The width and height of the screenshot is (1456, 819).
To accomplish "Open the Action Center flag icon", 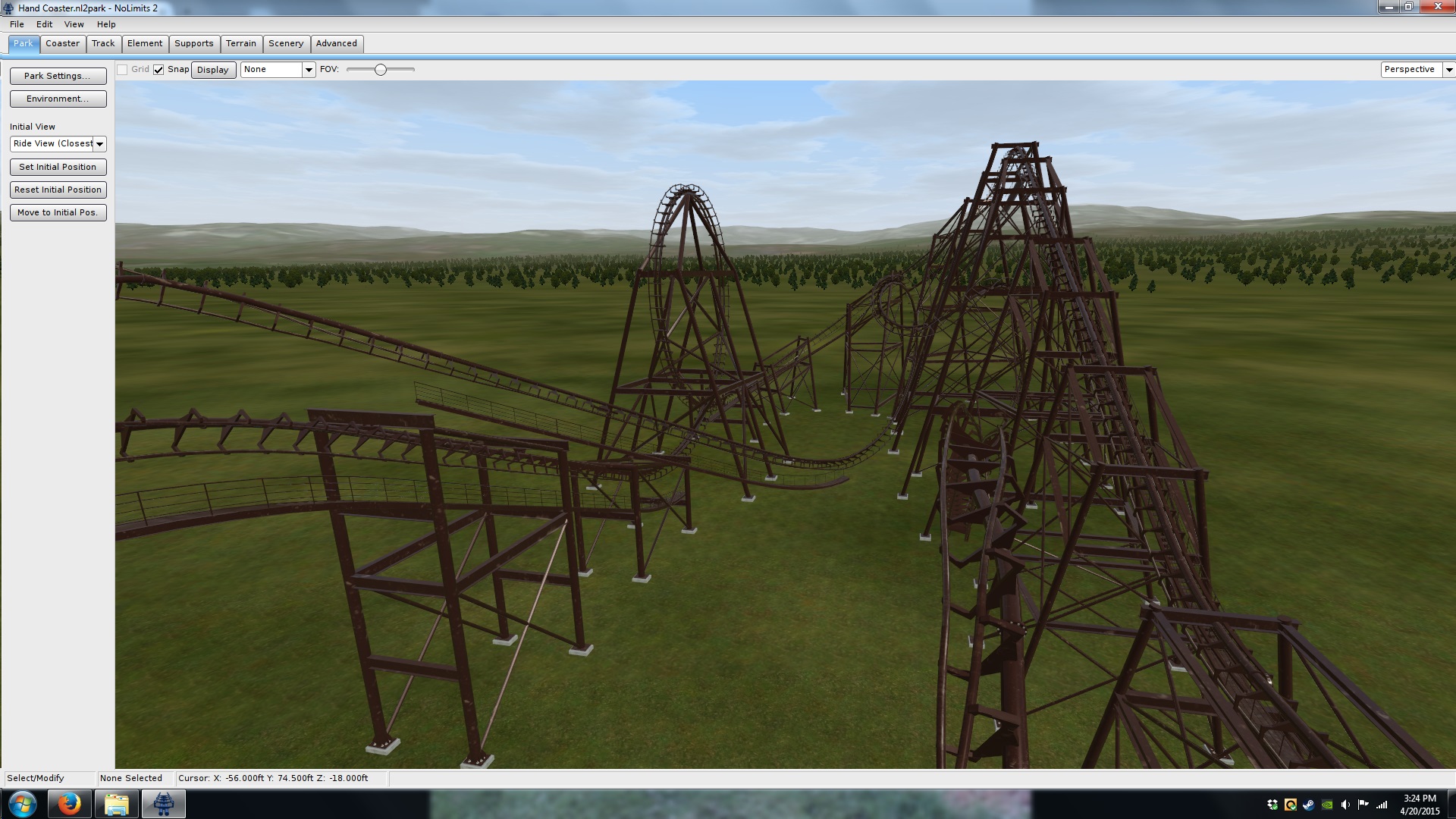I will point(1363,805).
